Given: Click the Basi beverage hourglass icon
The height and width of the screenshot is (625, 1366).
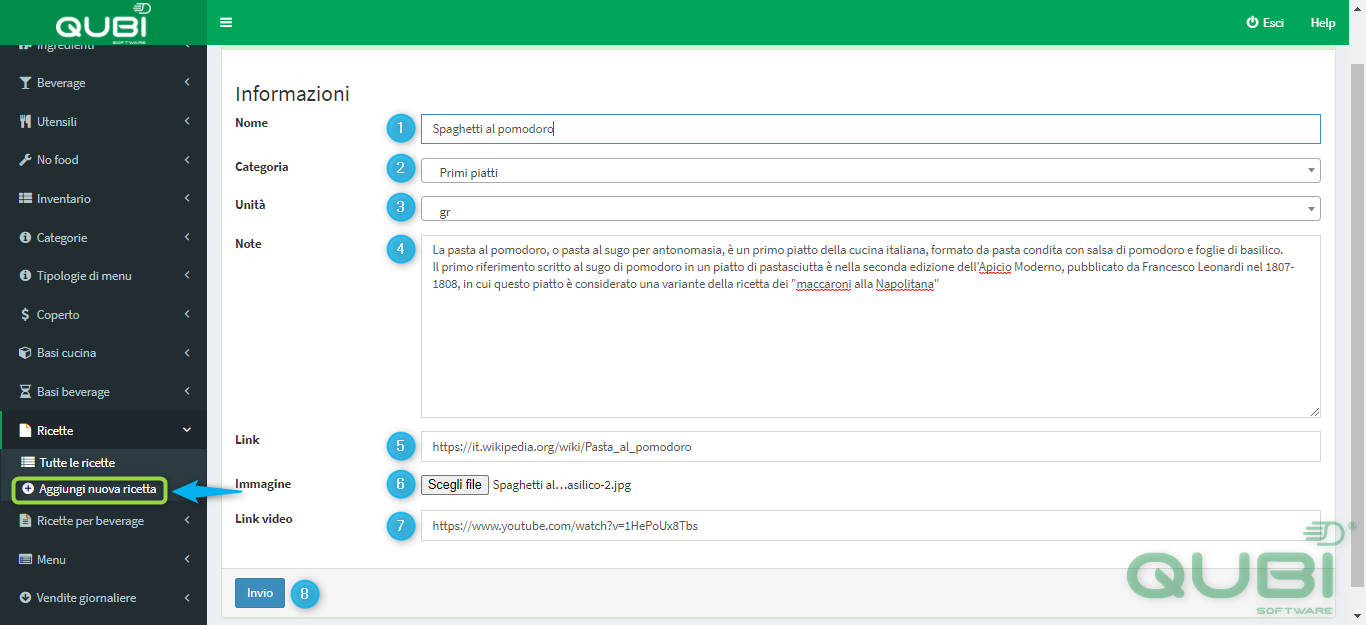Looking at the screenshot, I should 25,392.
